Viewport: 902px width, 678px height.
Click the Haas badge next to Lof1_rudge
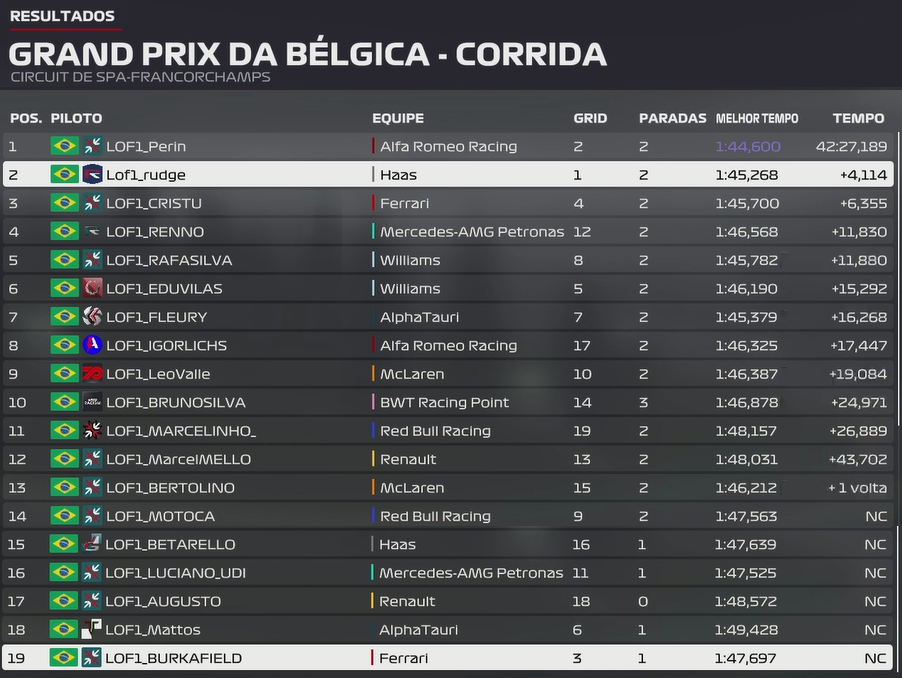[x=92, y=174]
